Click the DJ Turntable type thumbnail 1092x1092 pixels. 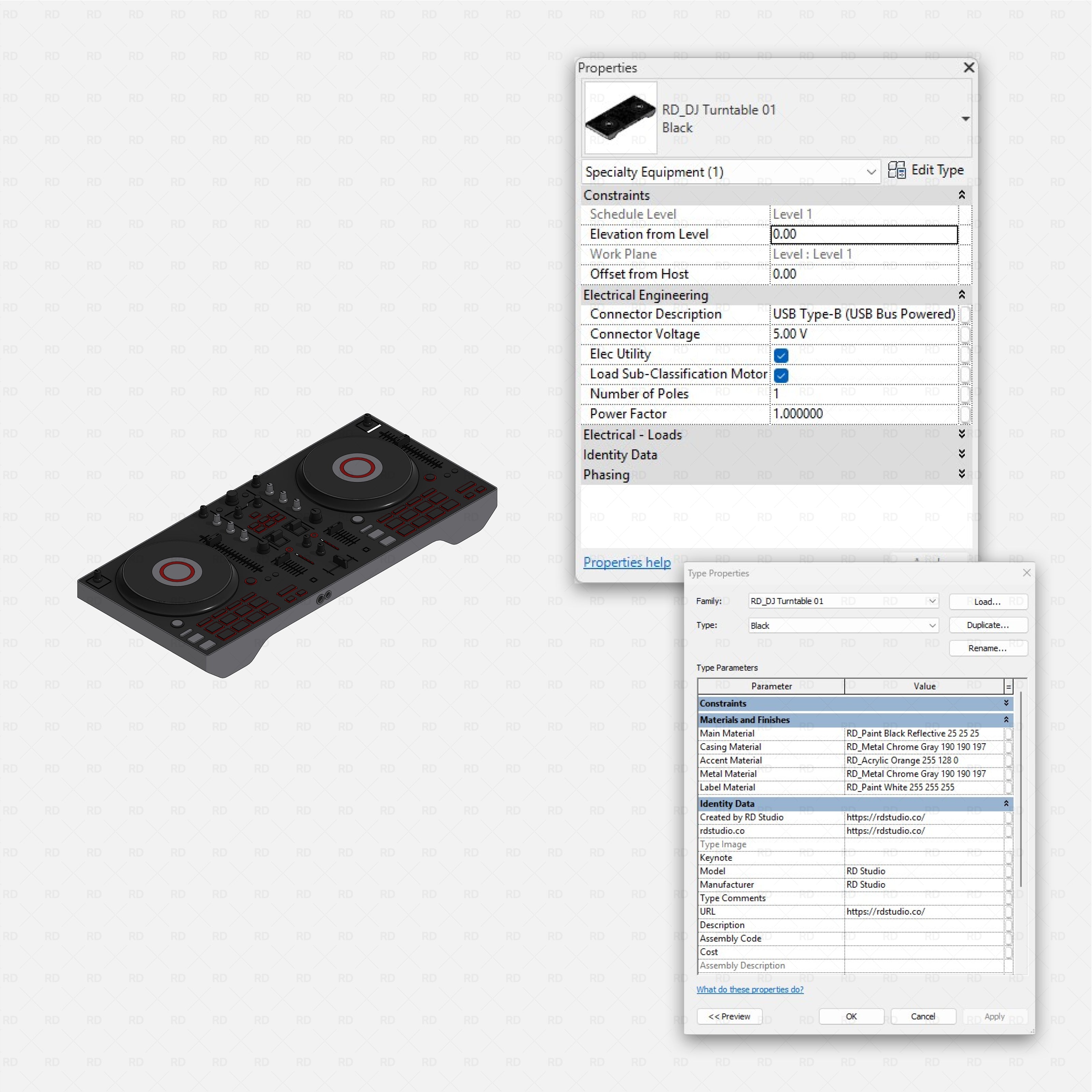click(x=620, y=118)
